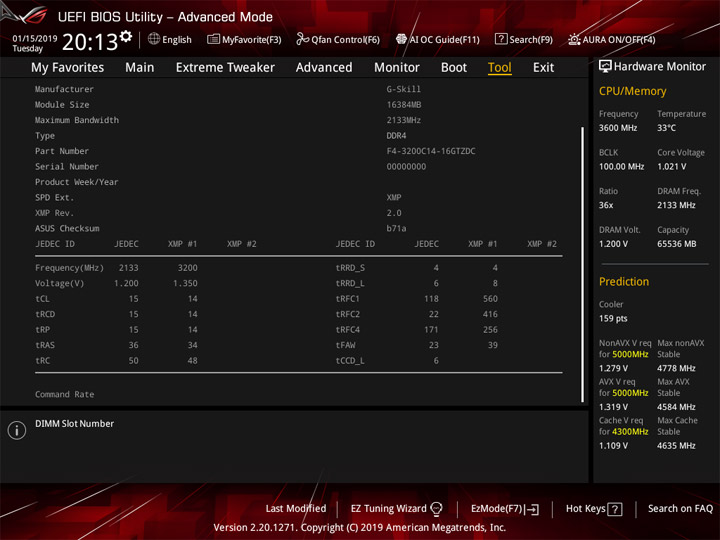The width and height of the screenshot is (720, 540).
Task: Select the SPD Ext. row
Action: [298, 197]
